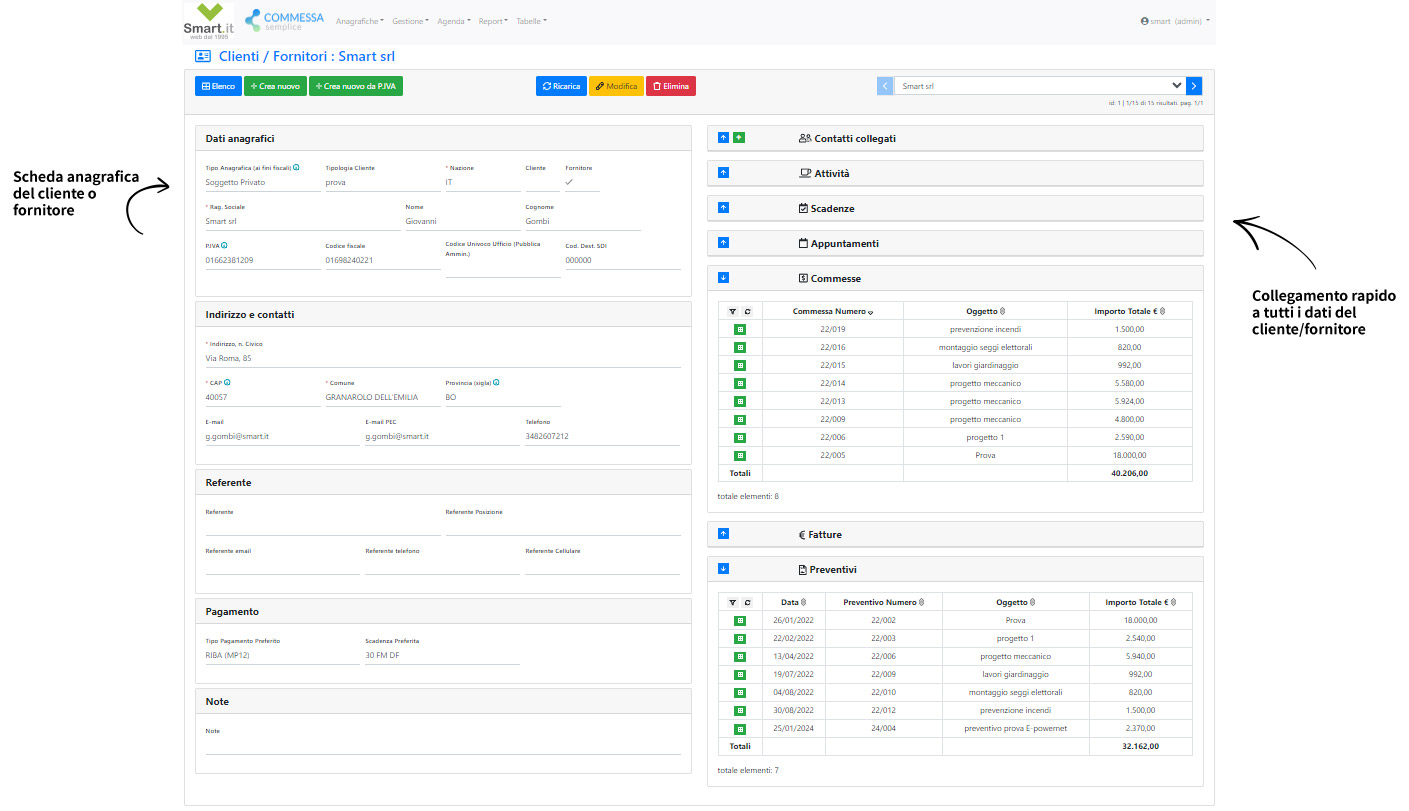Collapse the Preventivi panel
The width and height of the screenshot is (1409, 811).
tap(724, 569)
